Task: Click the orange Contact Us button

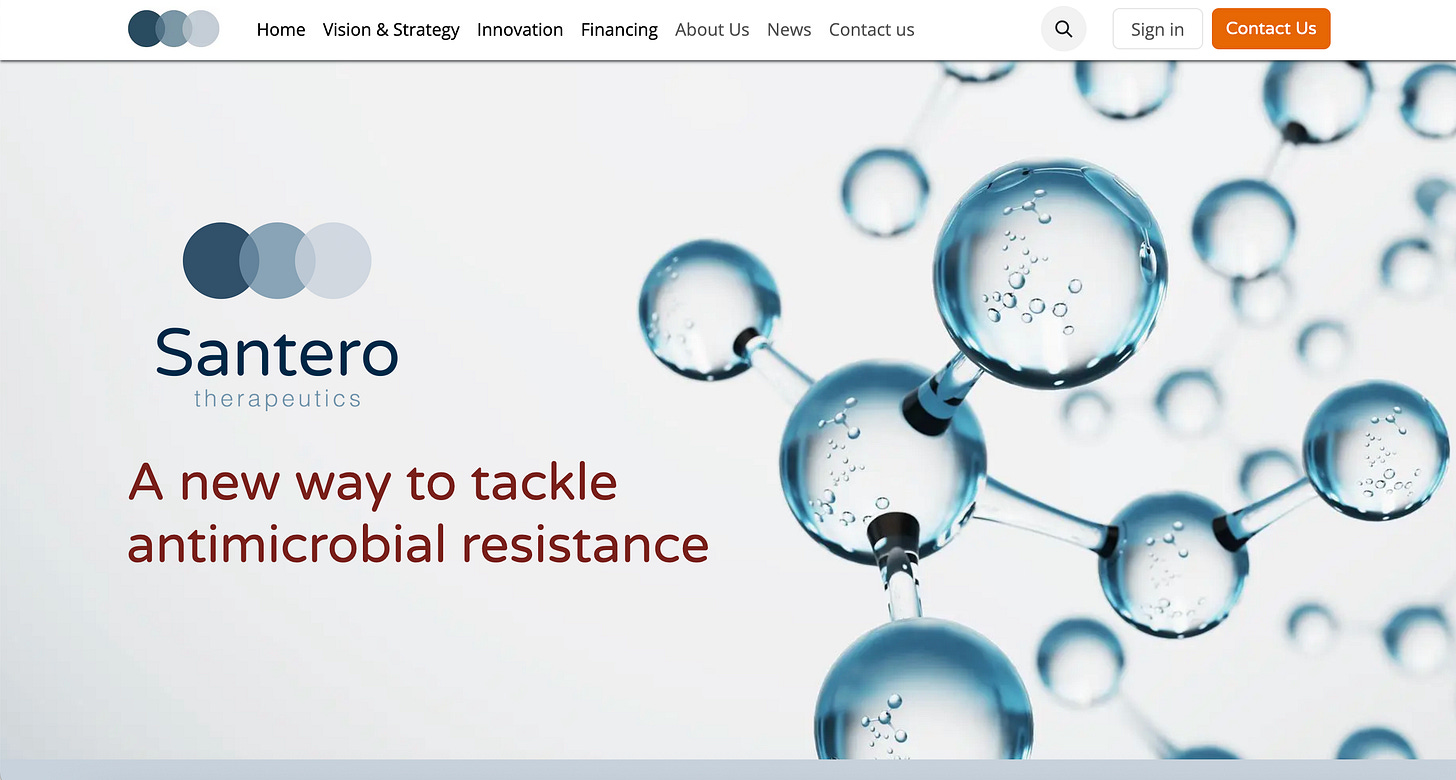Action: [1271, 28]
